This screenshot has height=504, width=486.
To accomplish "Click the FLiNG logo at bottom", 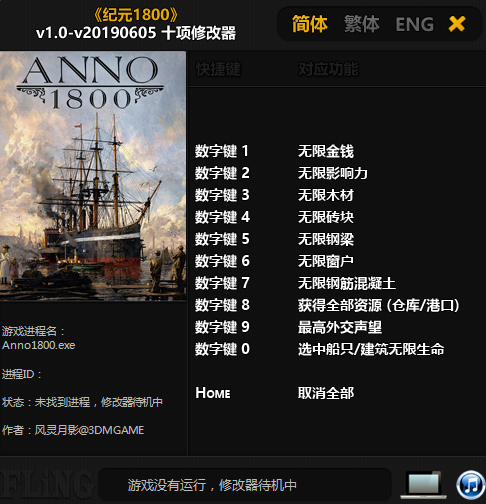I will coord(47,485).
